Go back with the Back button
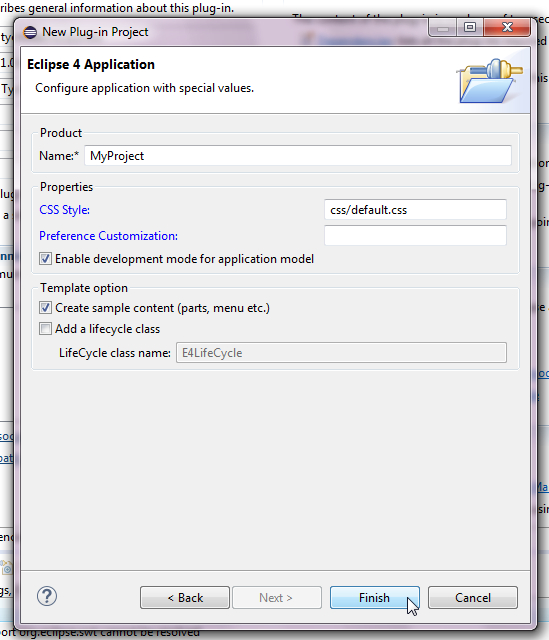This screenshot has width=549, height=640. [x=185, y=598]
